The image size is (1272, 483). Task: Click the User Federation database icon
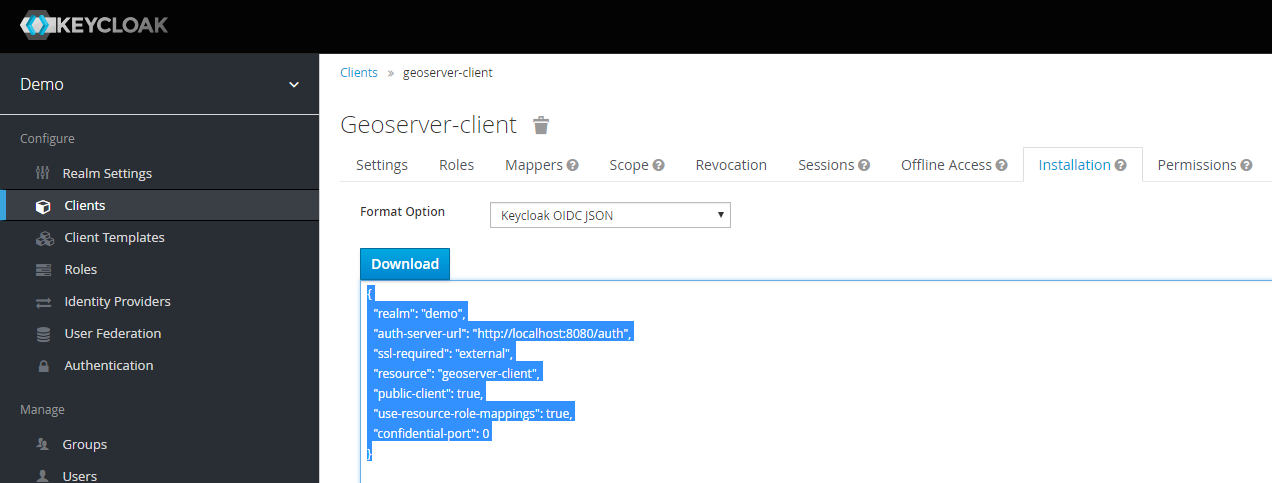click(x=43, y=334)
